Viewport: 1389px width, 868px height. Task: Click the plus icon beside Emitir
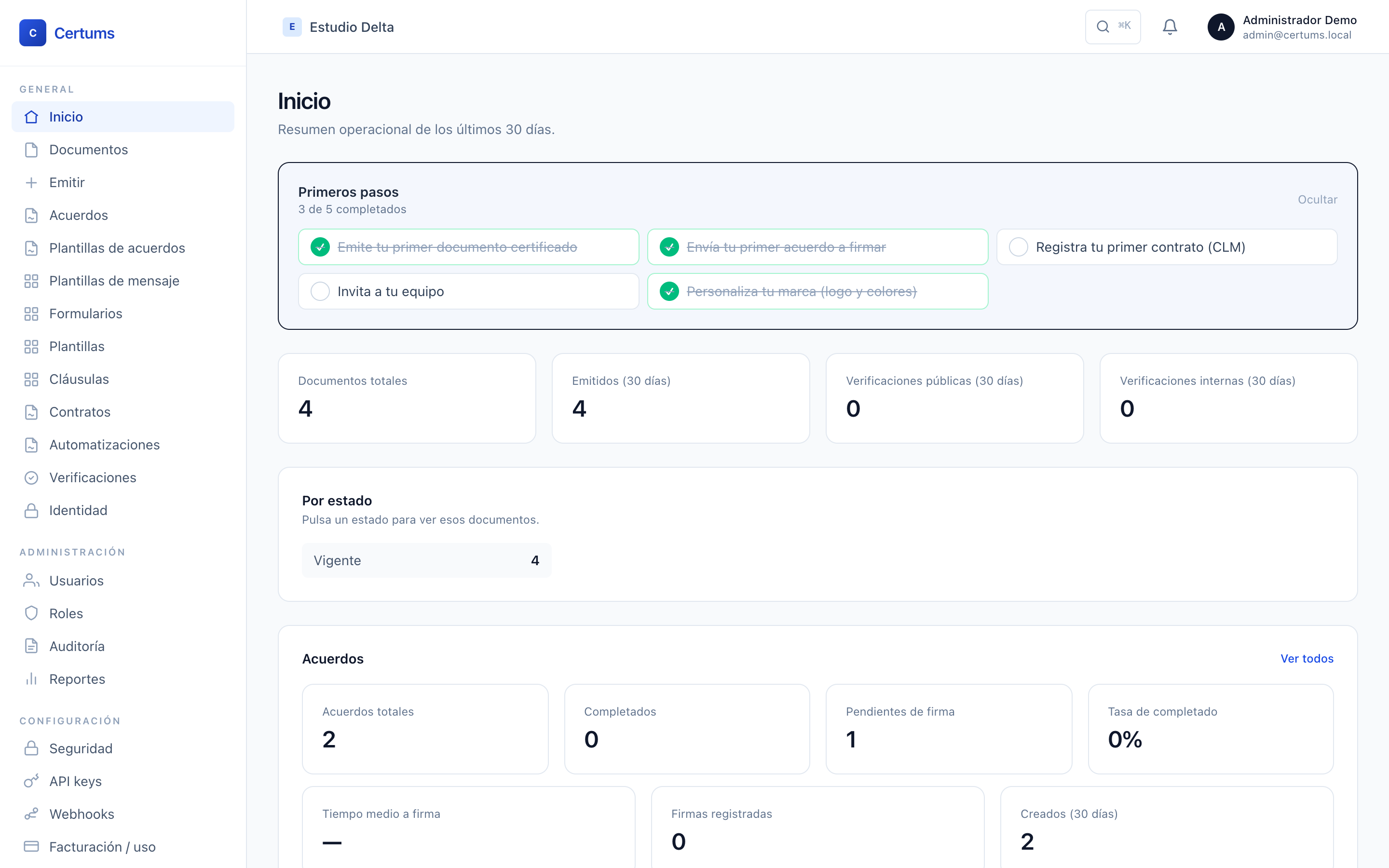pos(31,182)
